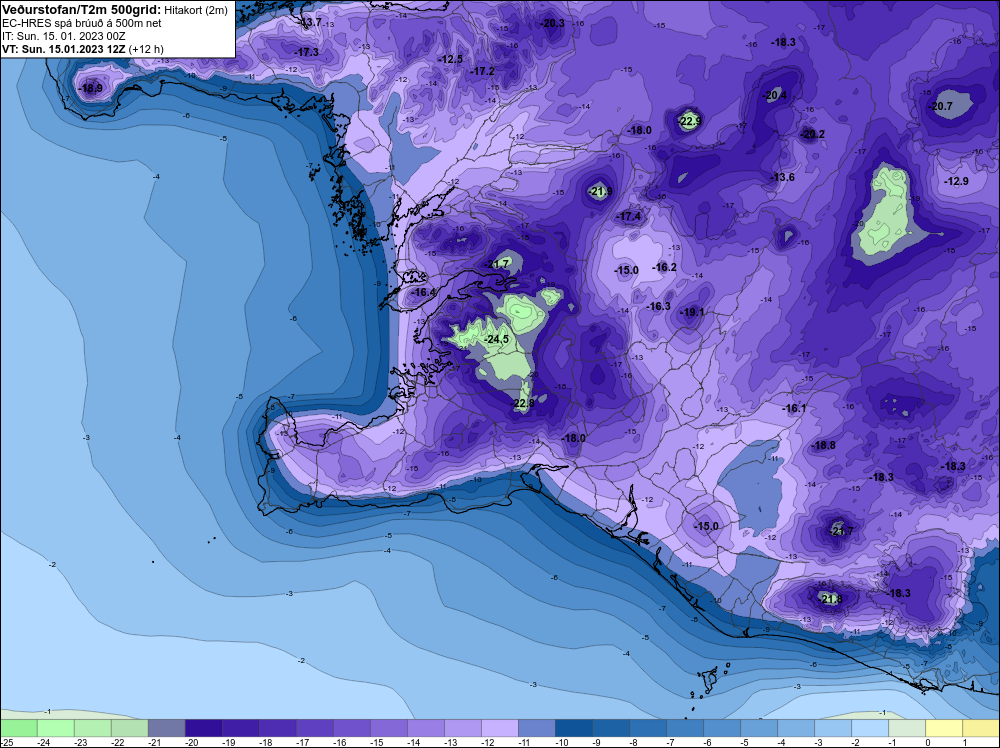
Task: Click the bright green legend swatch labeled -25
Action: (x=18, y=728)
